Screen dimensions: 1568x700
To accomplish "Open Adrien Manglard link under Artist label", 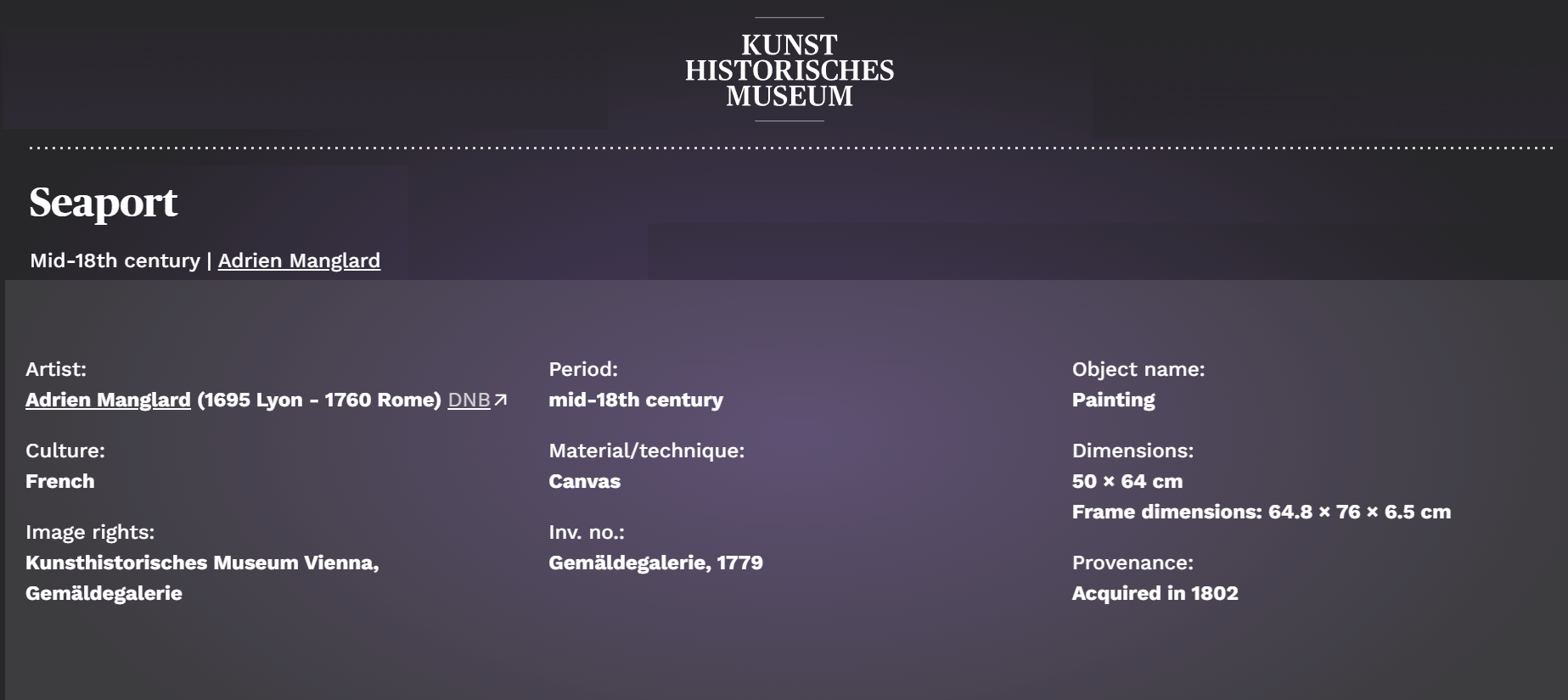I will (x=108, y=400).
